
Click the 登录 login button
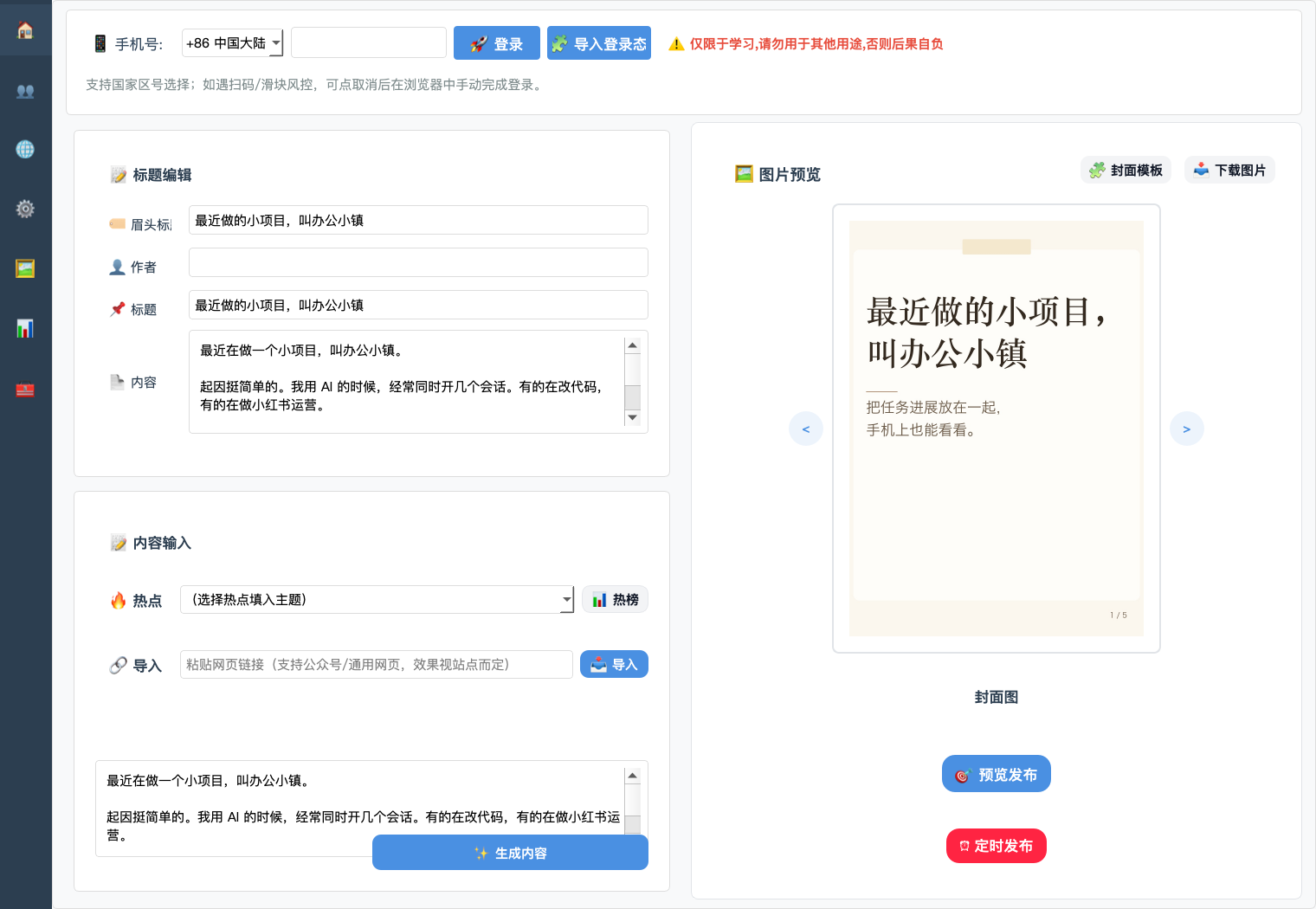tap(497, 43)
